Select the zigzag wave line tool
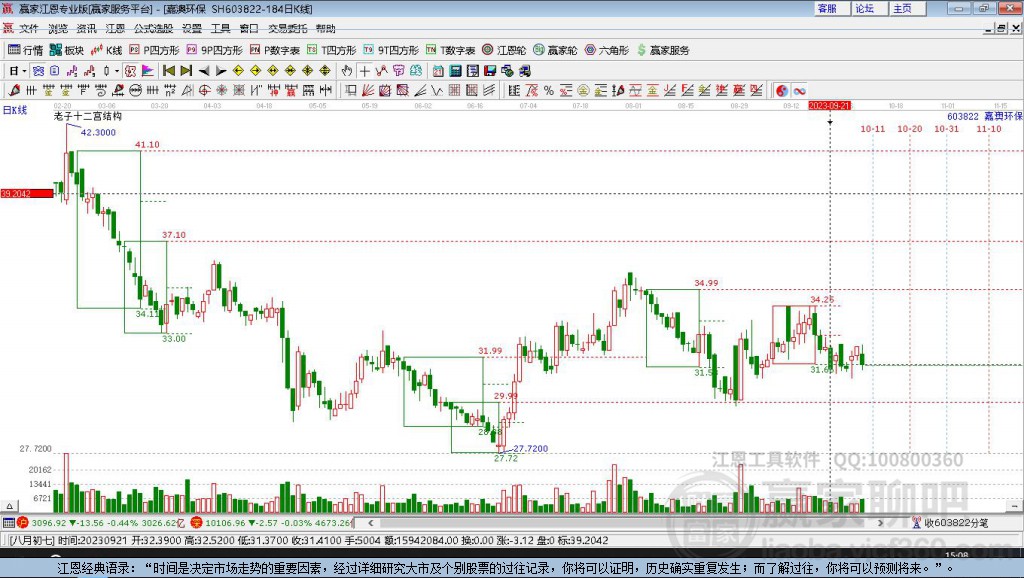The width and height of the screenshot is (1024, 578). coord(437,91)
